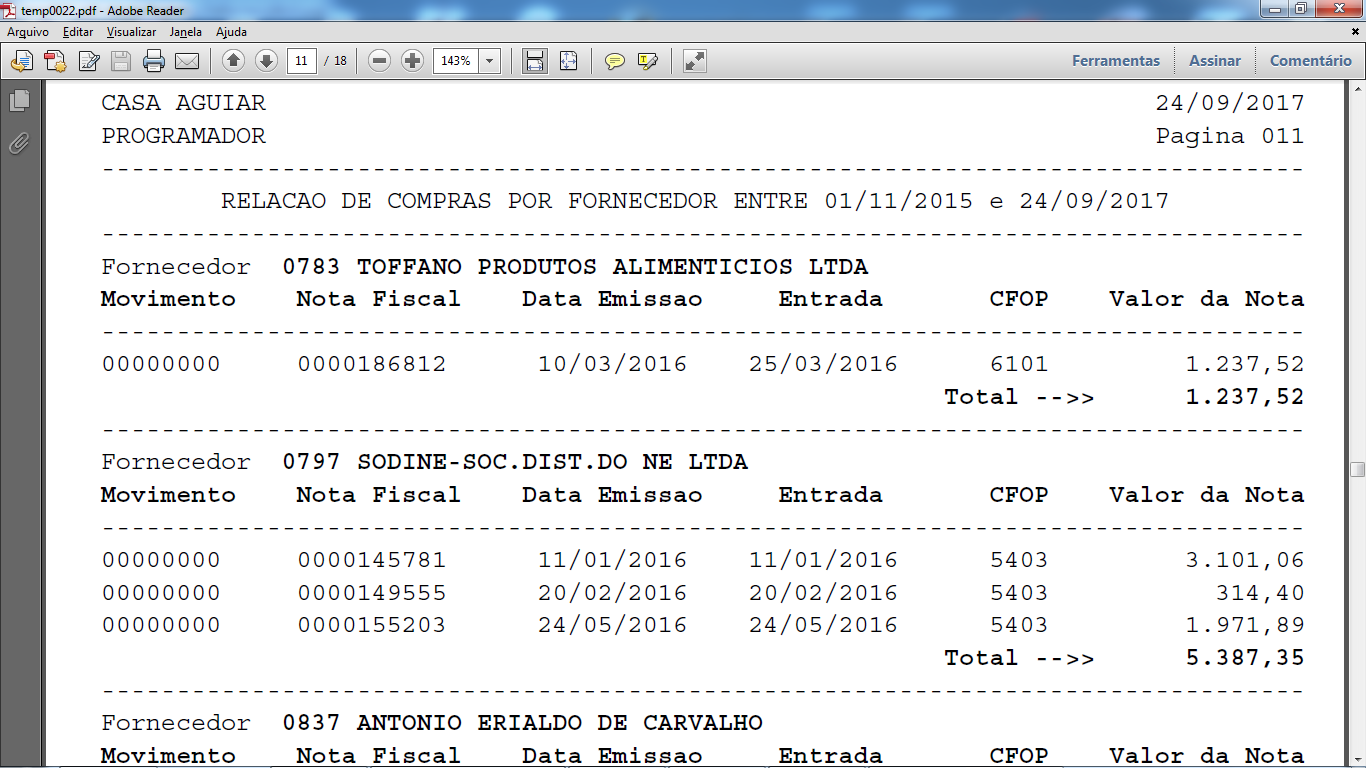This screenshot has height=768, width=1366.
Task: Zoom in with the plus button
Action: tap(412, 61)
